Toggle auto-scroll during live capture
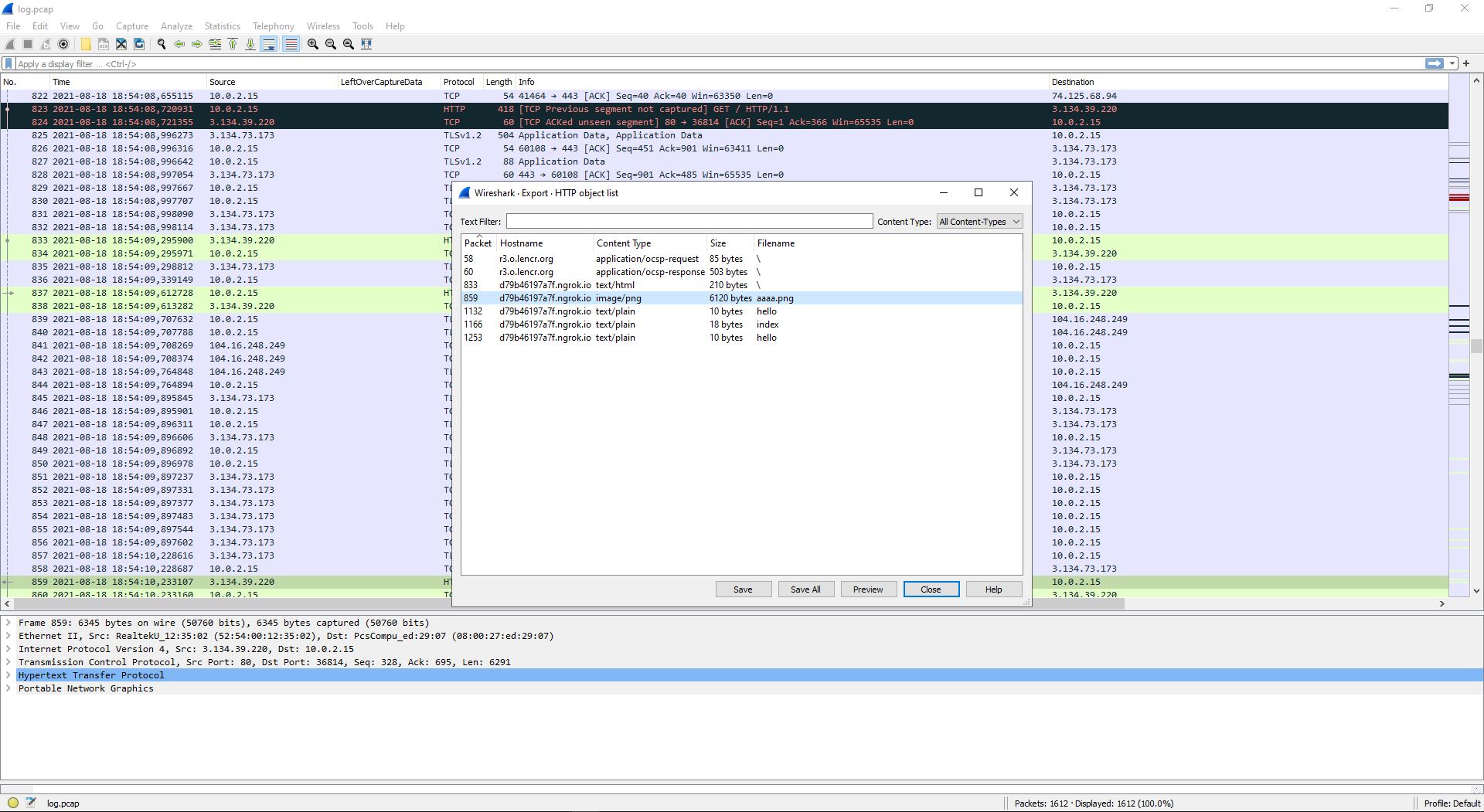This screenshot has width=1484, height=812. [x=269, y=44]
